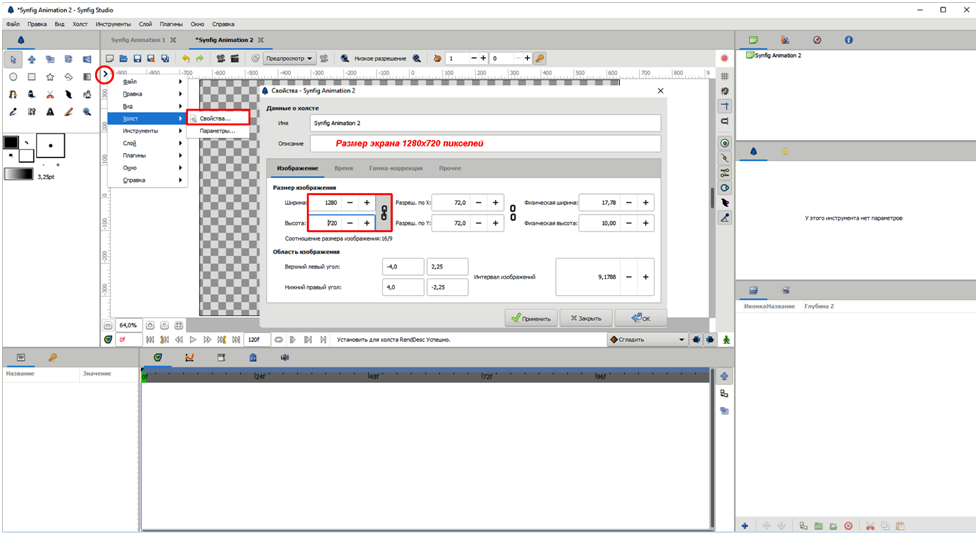The image size is (978, 535).
Task: Toggle the grid display icon
Action: click(724, 76)
